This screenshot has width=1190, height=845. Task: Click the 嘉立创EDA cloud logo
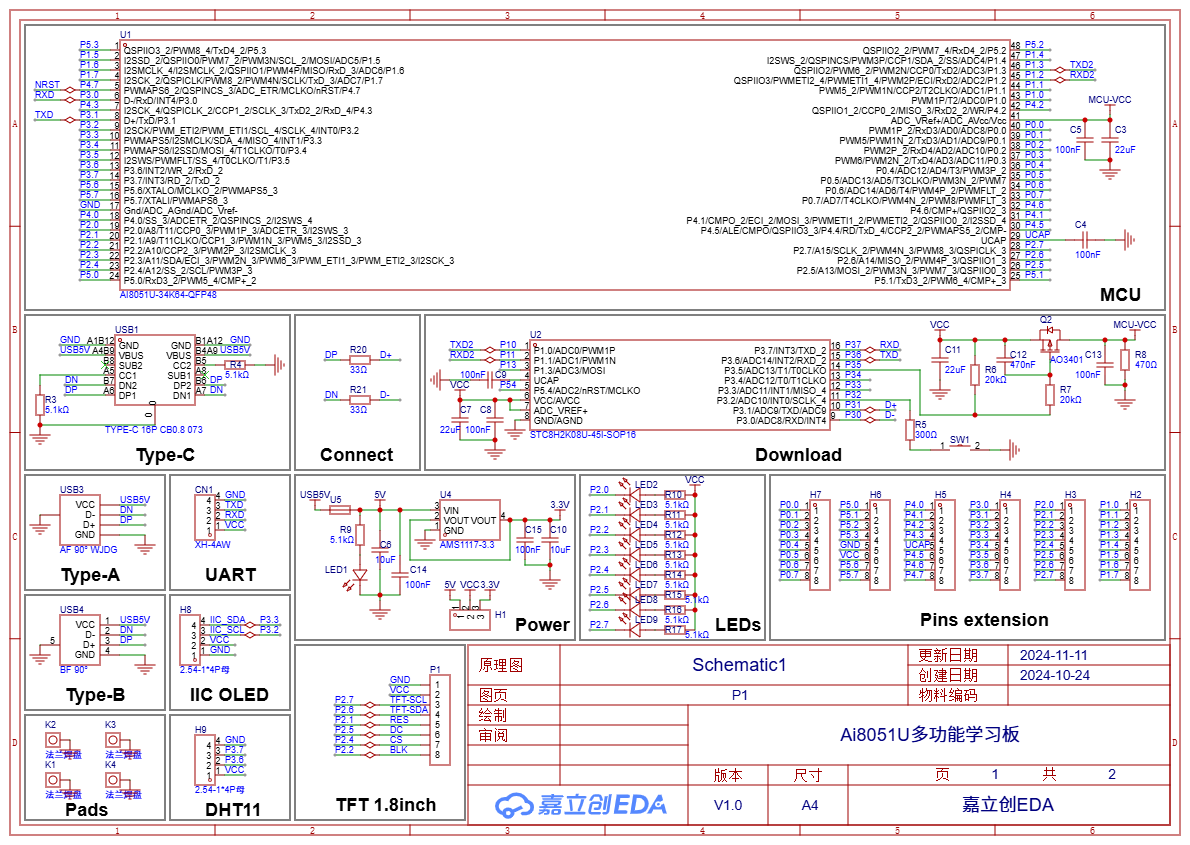pyautogui.click(x=581, y=804)
